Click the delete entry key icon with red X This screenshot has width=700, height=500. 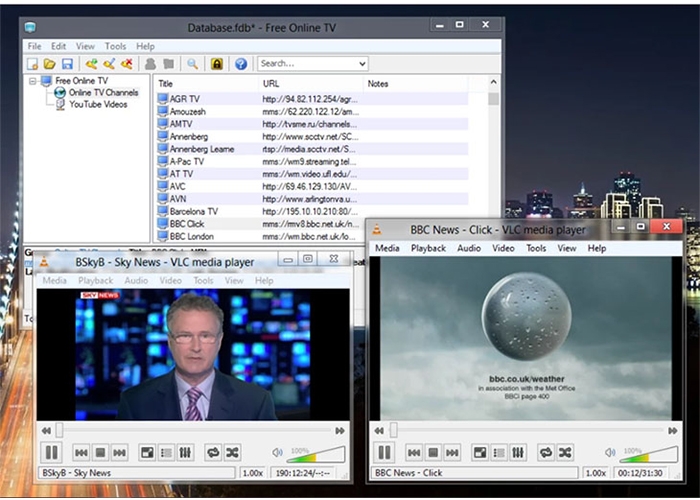[127, 64]
